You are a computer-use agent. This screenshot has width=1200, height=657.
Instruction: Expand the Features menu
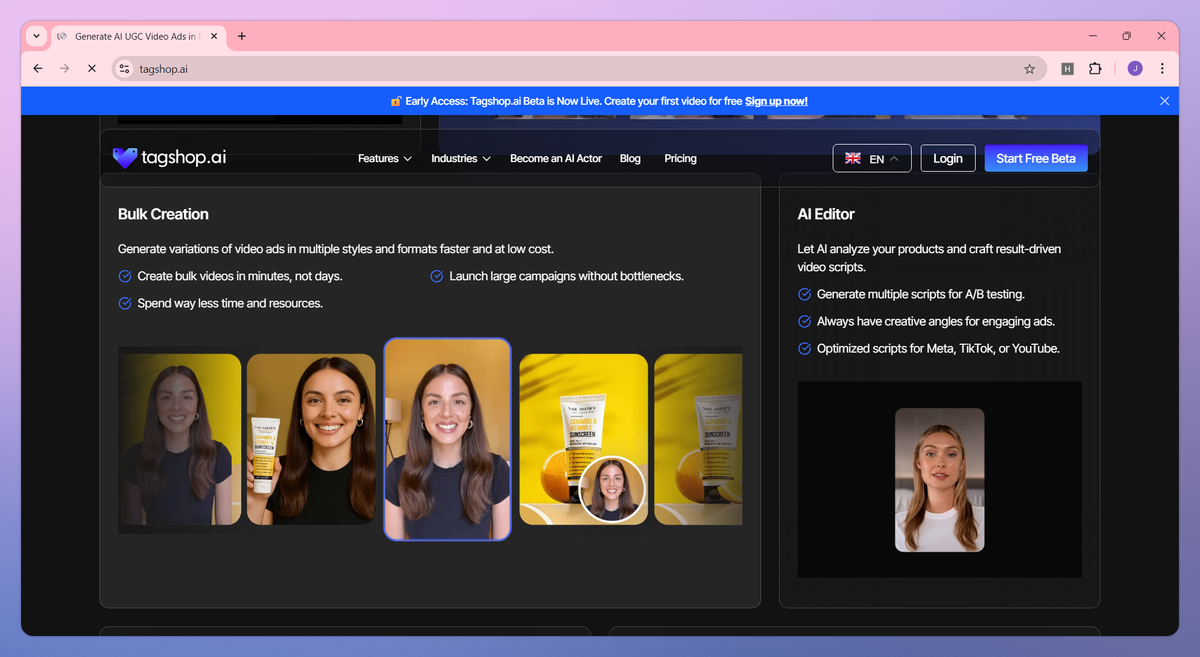[x=384, y=159]
